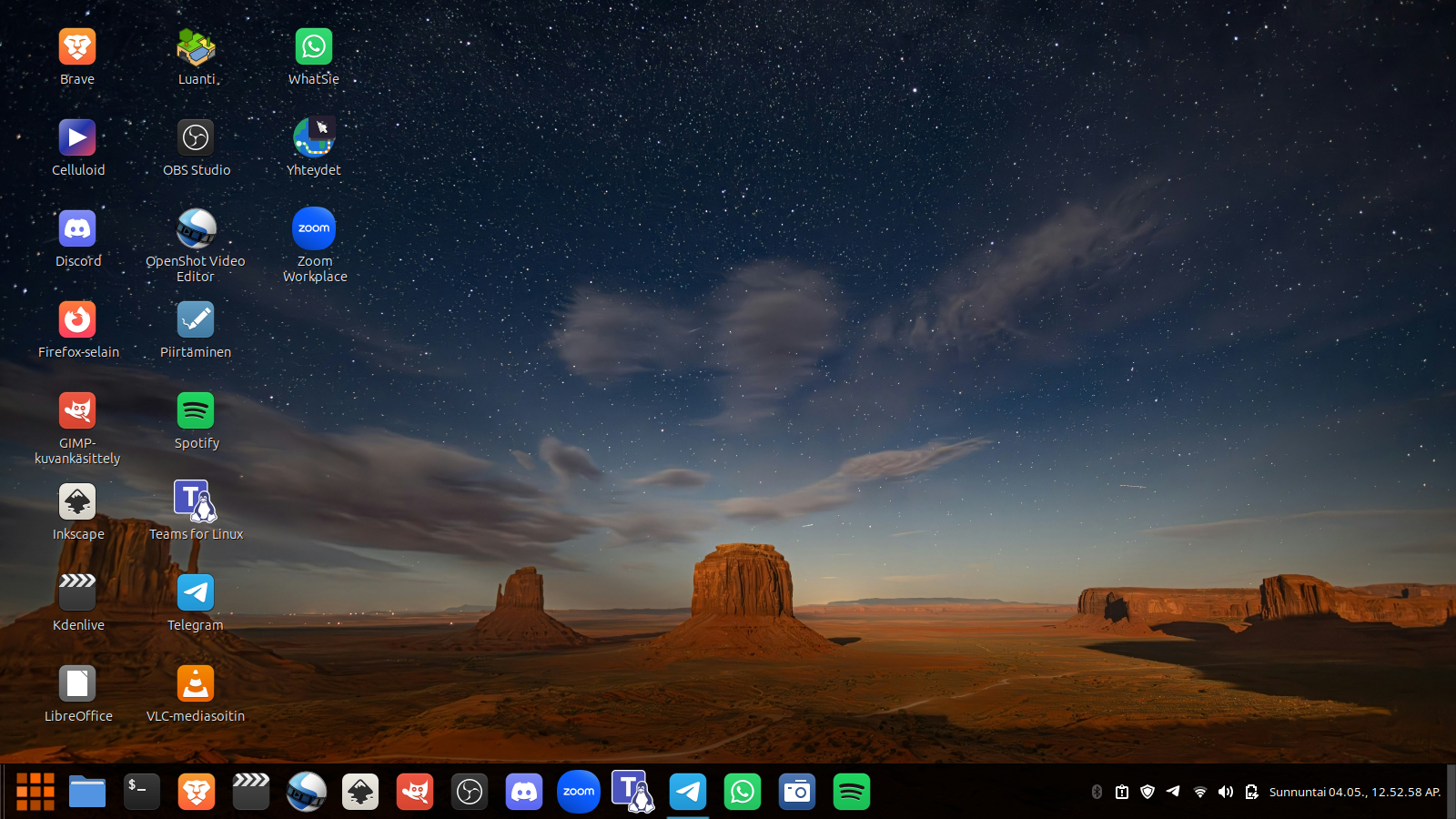
Task: Open calendar from the Sunnuntai 04.05. clock
Action: coord(1355,792)
